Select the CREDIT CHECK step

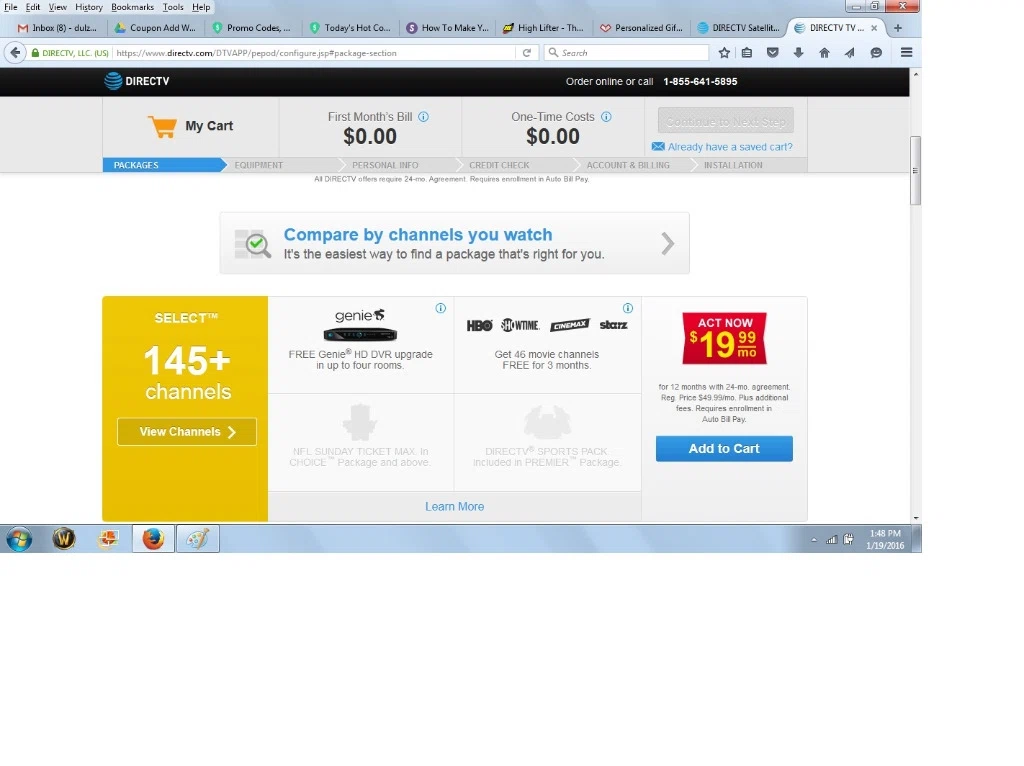(499, 165)
